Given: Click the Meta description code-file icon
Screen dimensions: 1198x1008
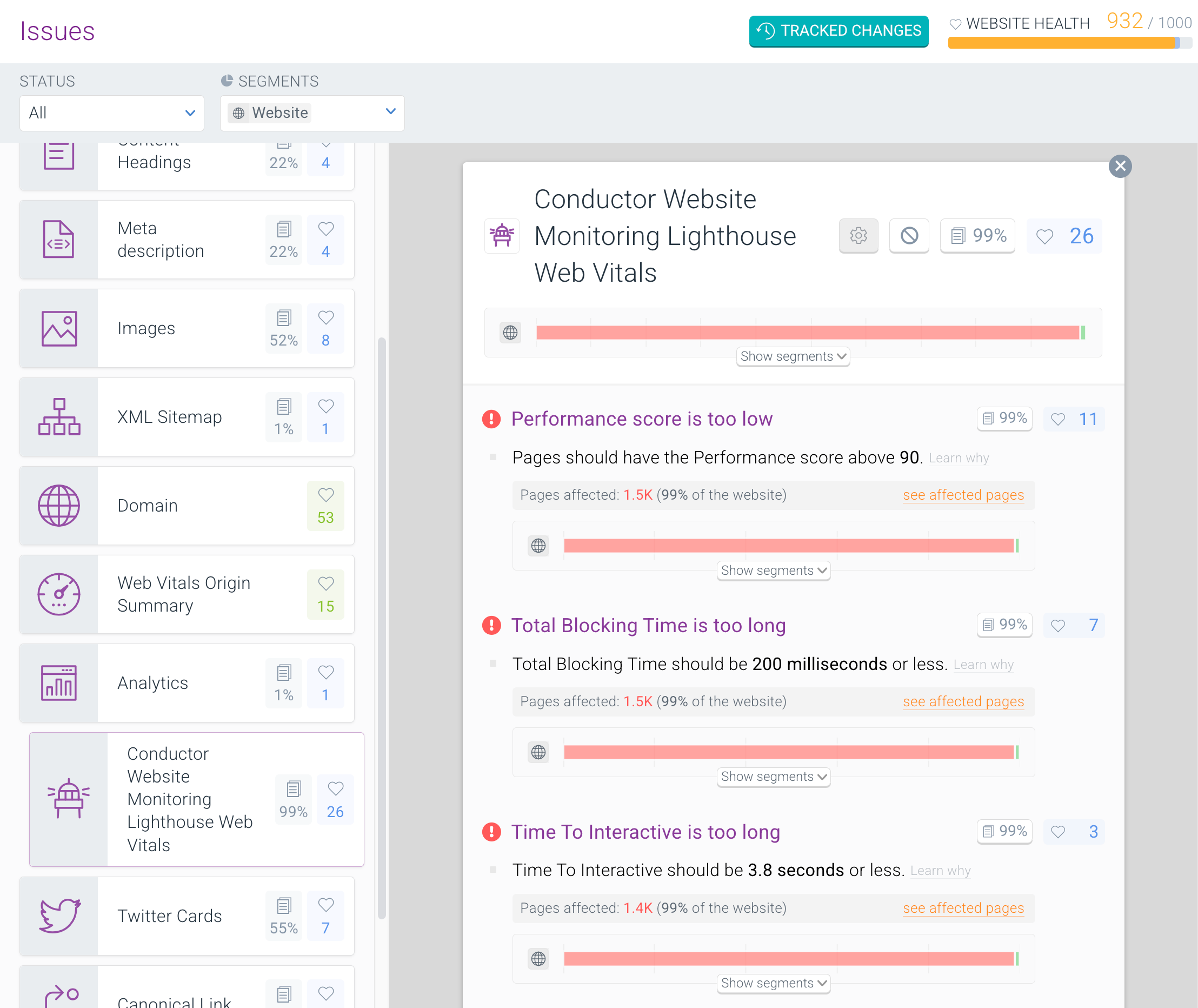Looking at the screenshot, I should tap(59, 240).
